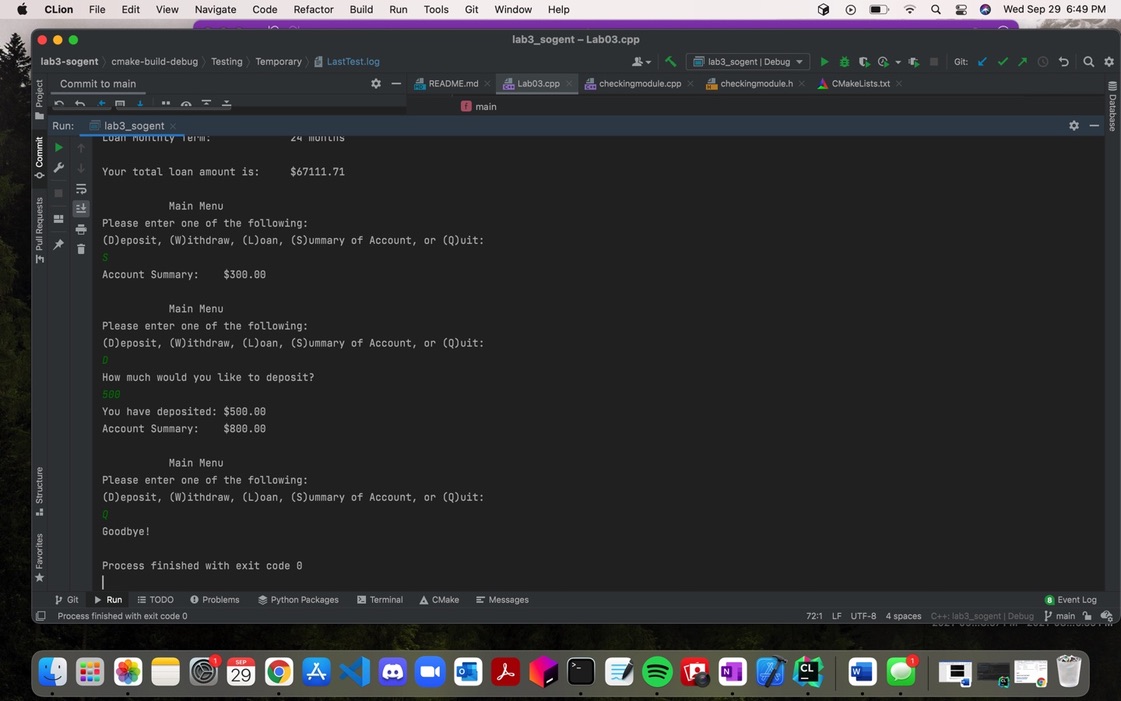Screen dimensions: 1121x701
Task: Open Search Everywhere magnifier in the CLion toolbar
Action: (x=1088, y=61)
